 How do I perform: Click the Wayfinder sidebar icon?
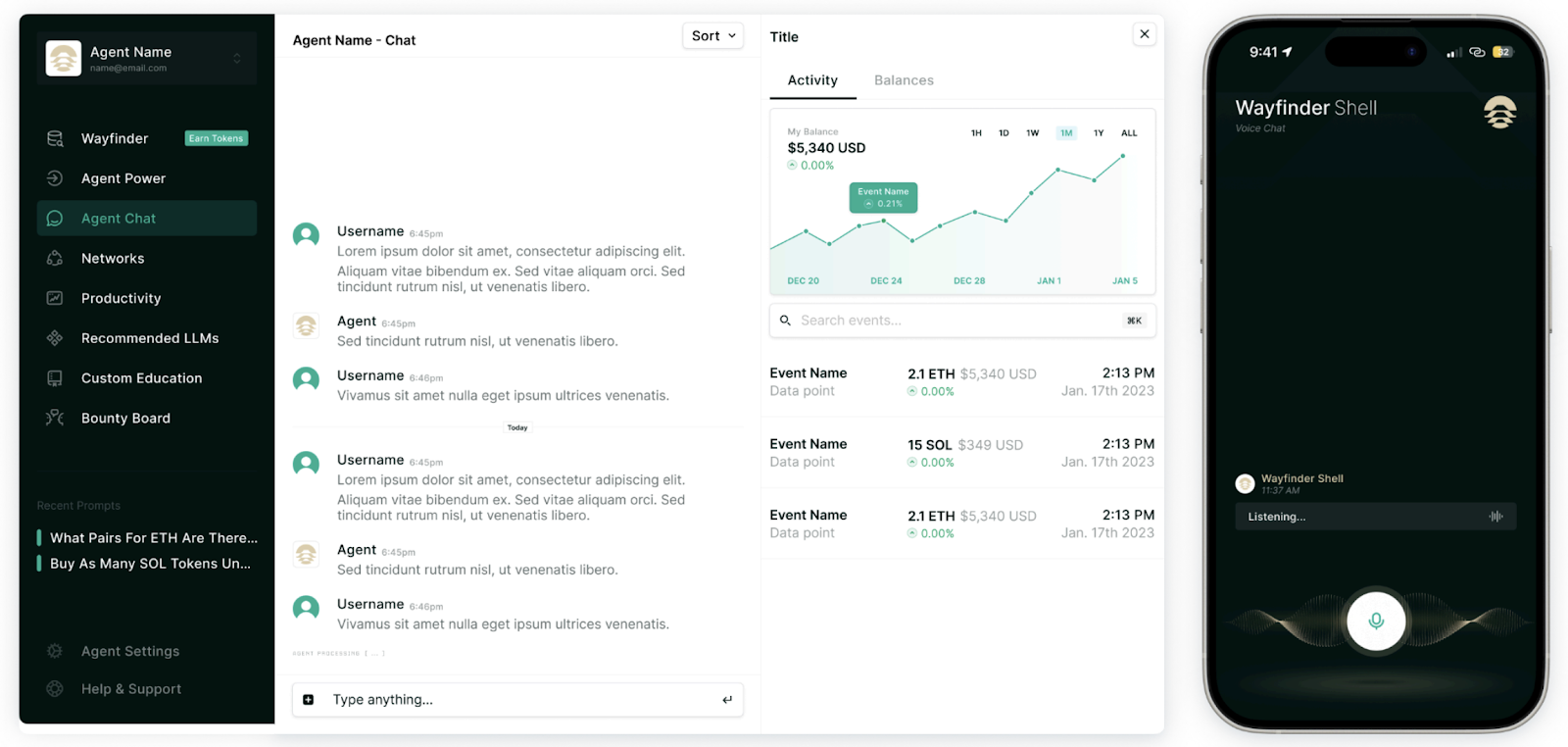tap(55, 138)
